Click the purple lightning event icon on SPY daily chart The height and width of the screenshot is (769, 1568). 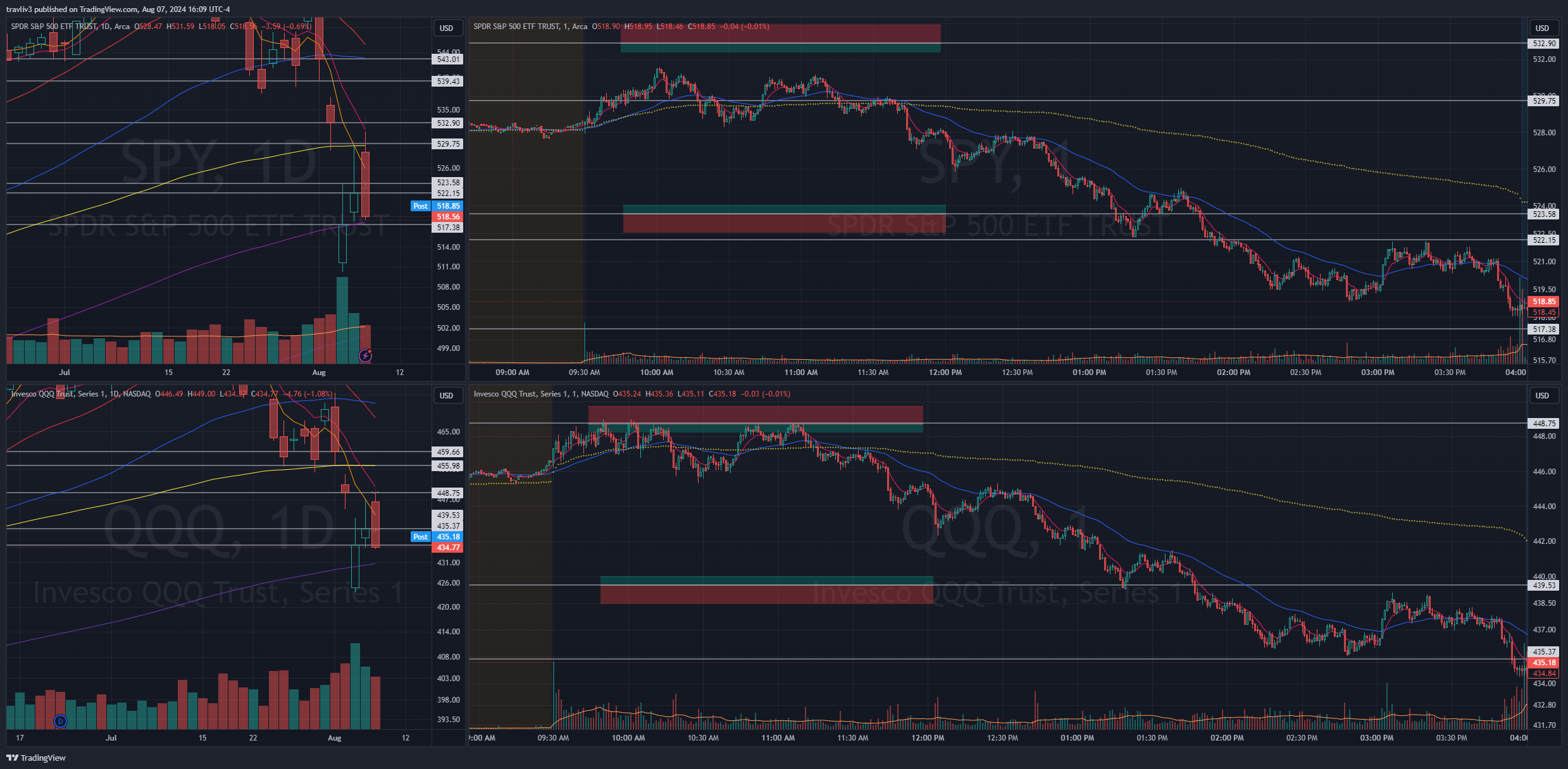click(365, 356)
